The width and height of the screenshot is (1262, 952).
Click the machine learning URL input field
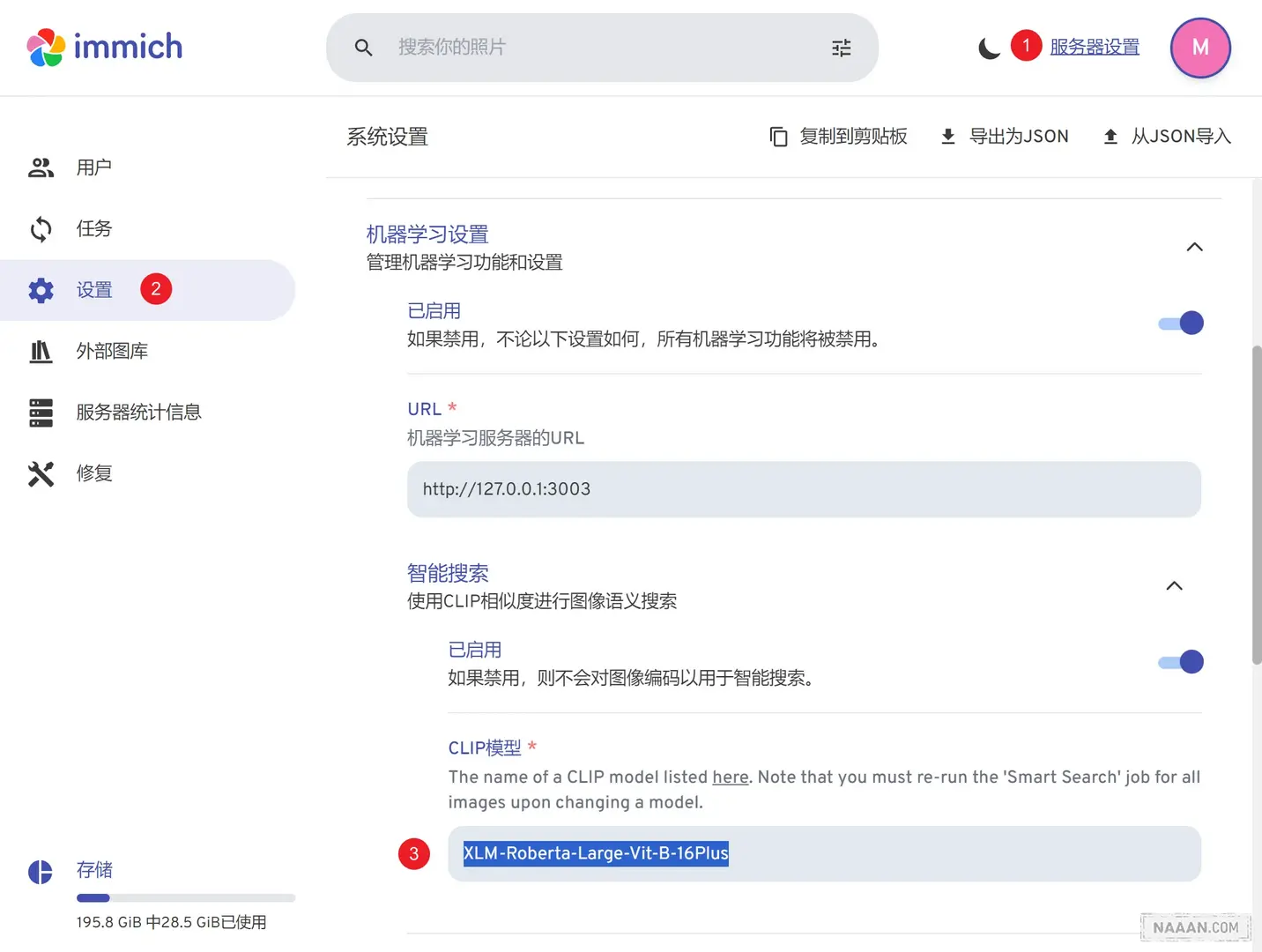803,489
